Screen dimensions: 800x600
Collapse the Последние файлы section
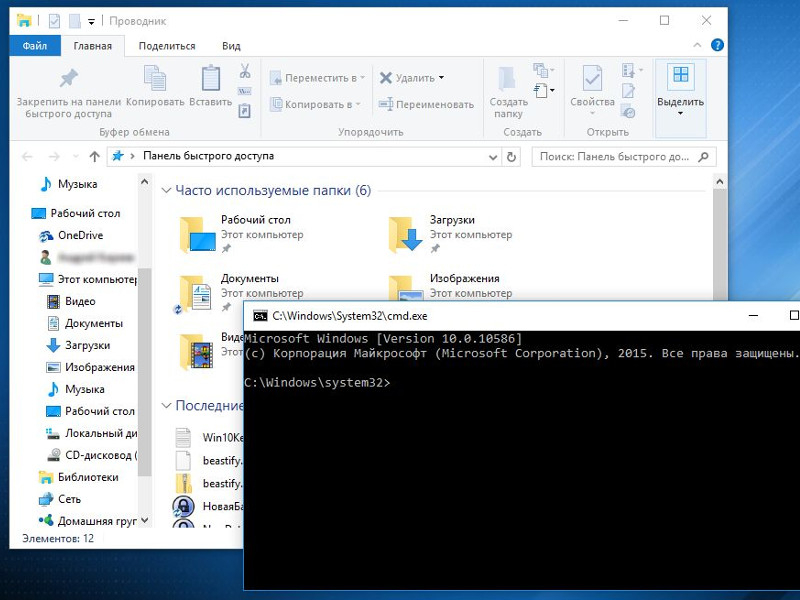point(166,406)
